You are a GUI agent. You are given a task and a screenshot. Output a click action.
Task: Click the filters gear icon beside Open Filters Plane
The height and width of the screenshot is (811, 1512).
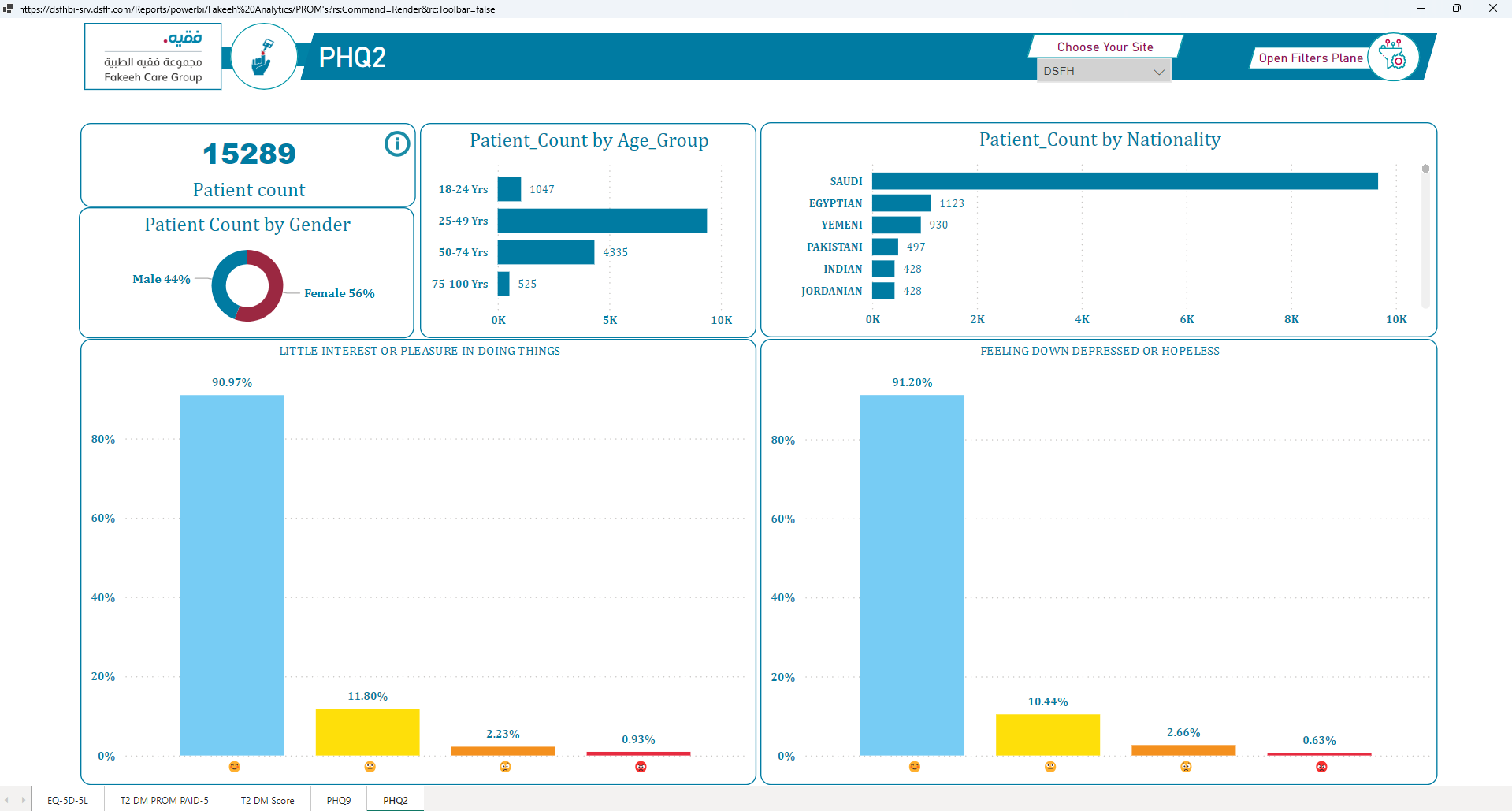[1393, 56]
